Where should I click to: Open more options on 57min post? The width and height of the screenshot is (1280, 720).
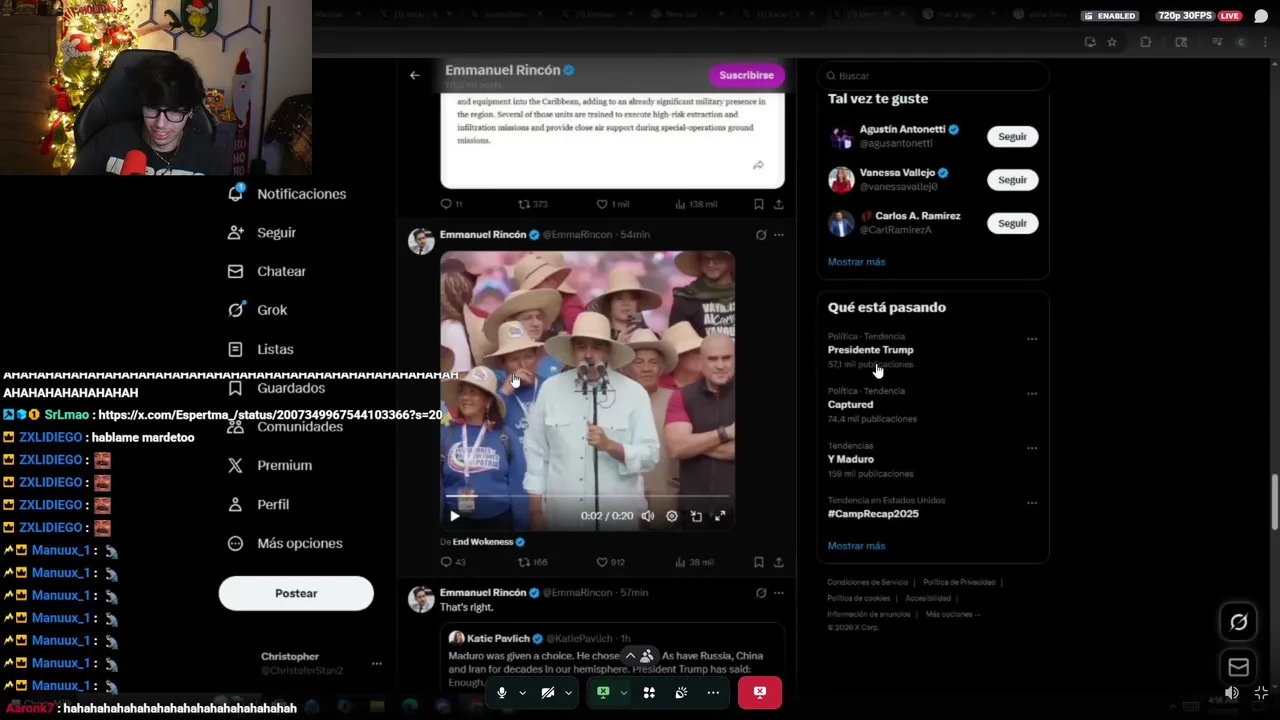point(779,593)
